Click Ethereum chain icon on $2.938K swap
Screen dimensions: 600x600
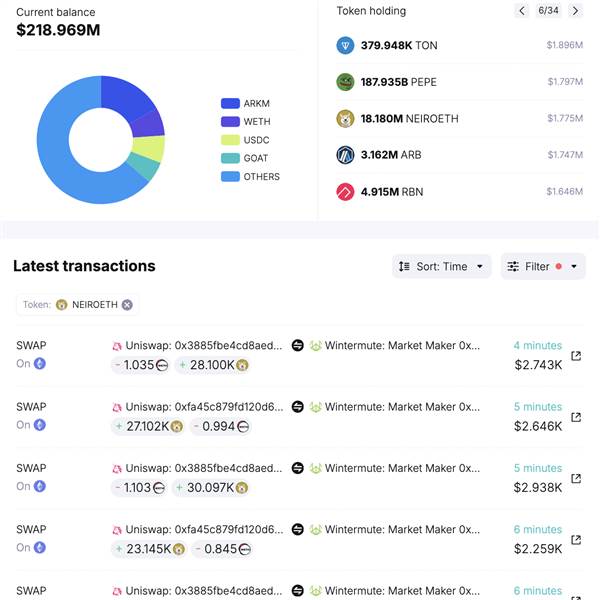tap(40, 486)
